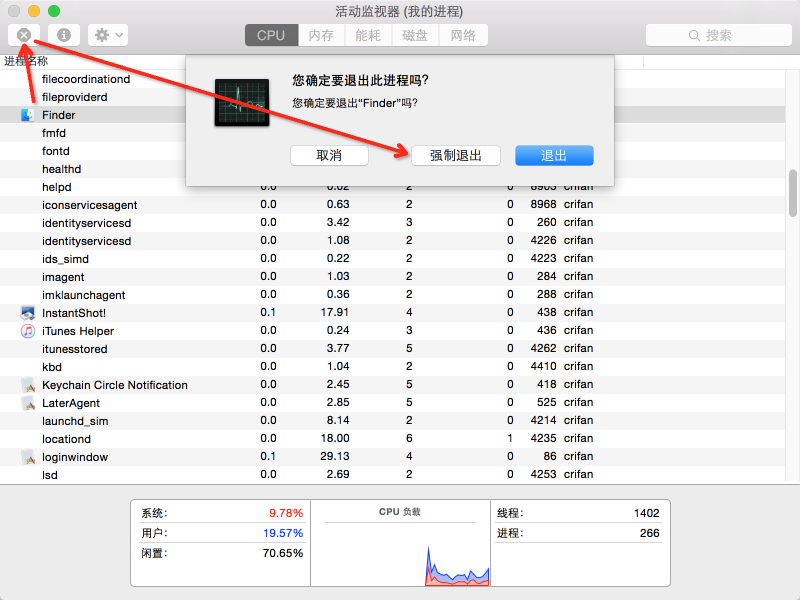Image resolution: width=800 pixels, height=600 pixels.
Task: Switch to the 磁盘 tab
Action: pos(415,35)
